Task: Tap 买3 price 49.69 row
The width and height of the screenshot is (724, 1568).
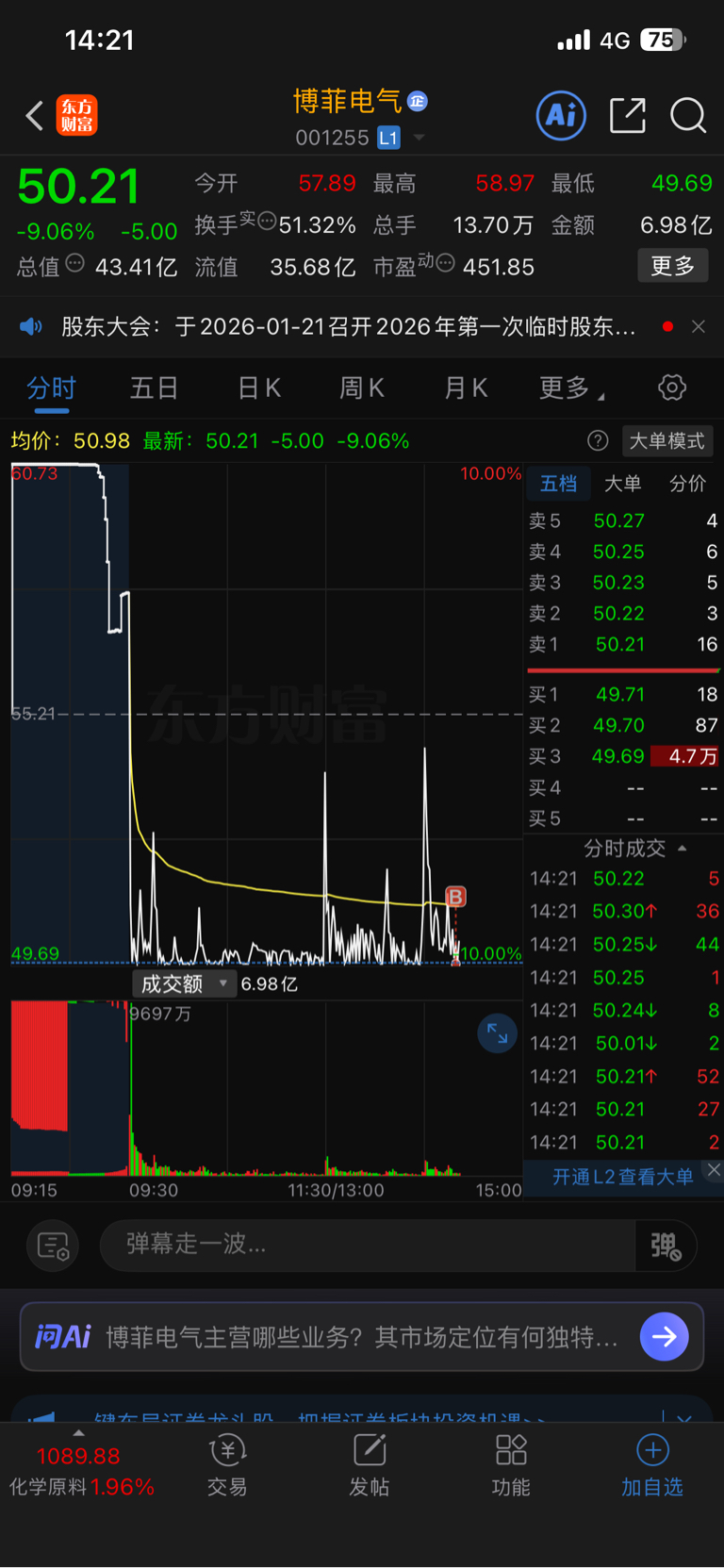Action: click(623, 756)
